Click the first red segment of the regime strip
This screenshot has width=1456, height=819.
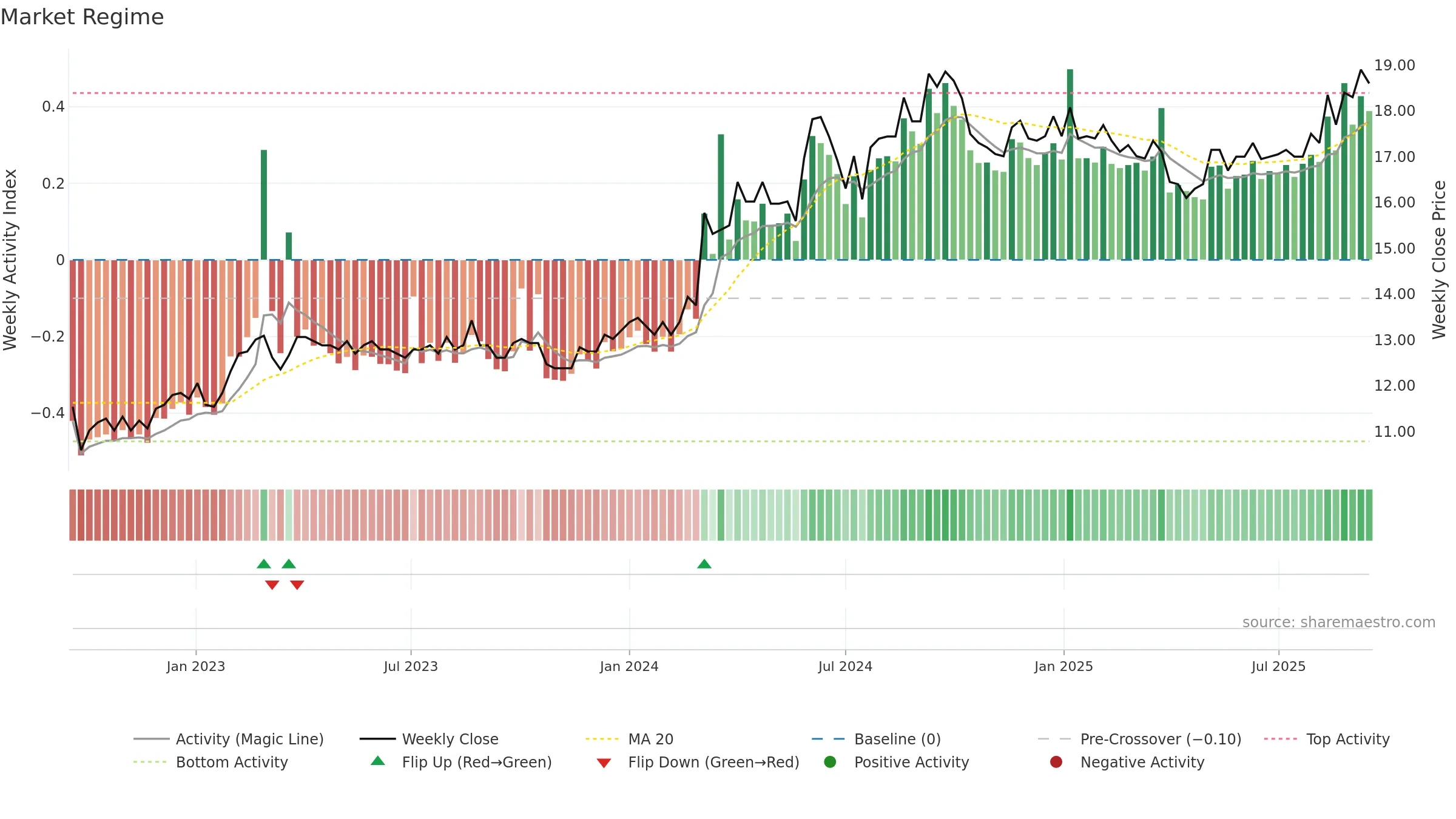pos(73,515)
